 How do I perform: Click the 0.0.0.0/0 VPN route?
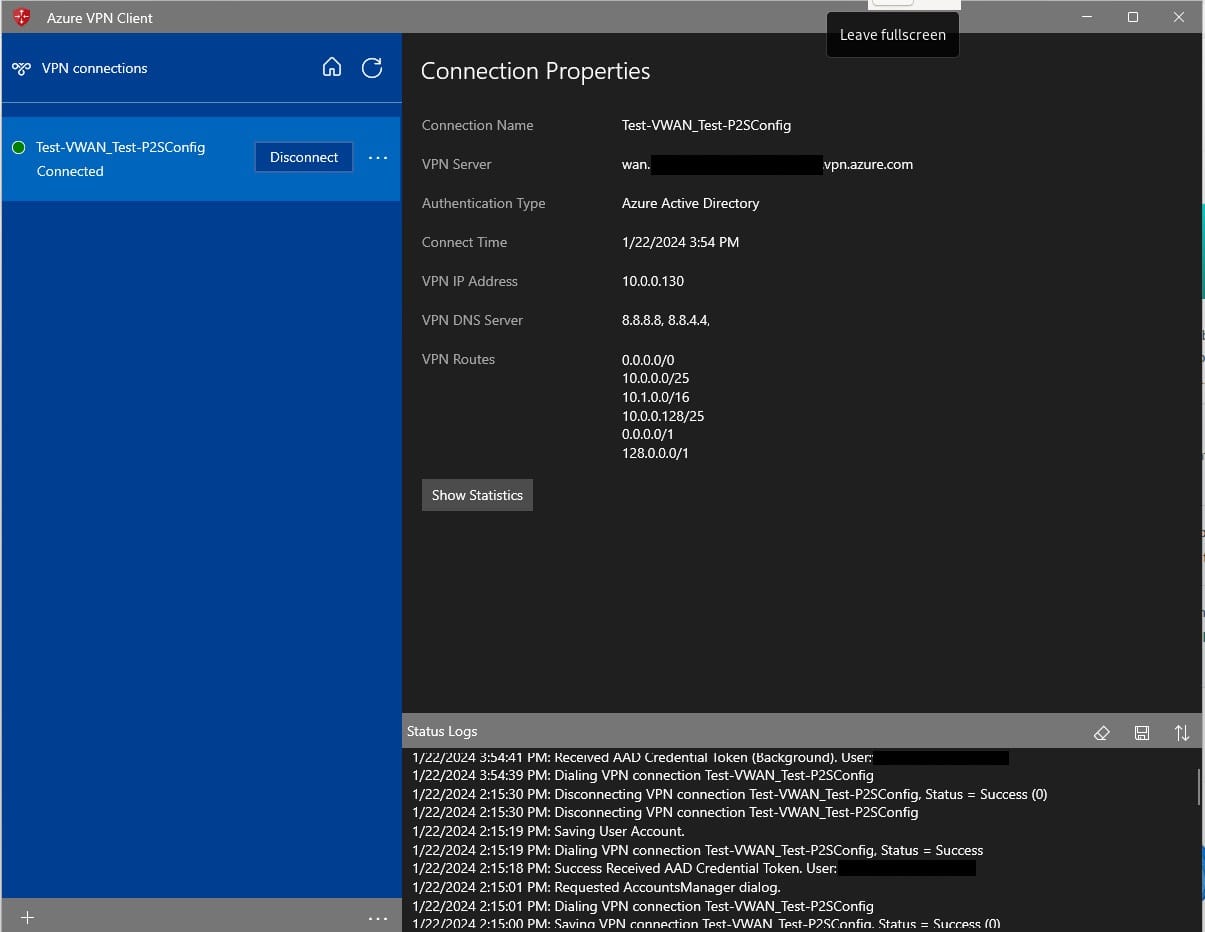[648, 360]
